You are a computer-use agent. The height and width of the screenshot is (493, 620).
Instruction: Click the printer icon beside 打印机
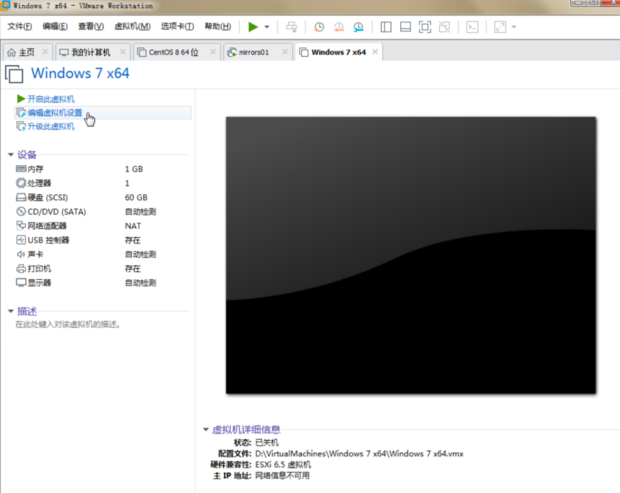(x=21, y=268)
